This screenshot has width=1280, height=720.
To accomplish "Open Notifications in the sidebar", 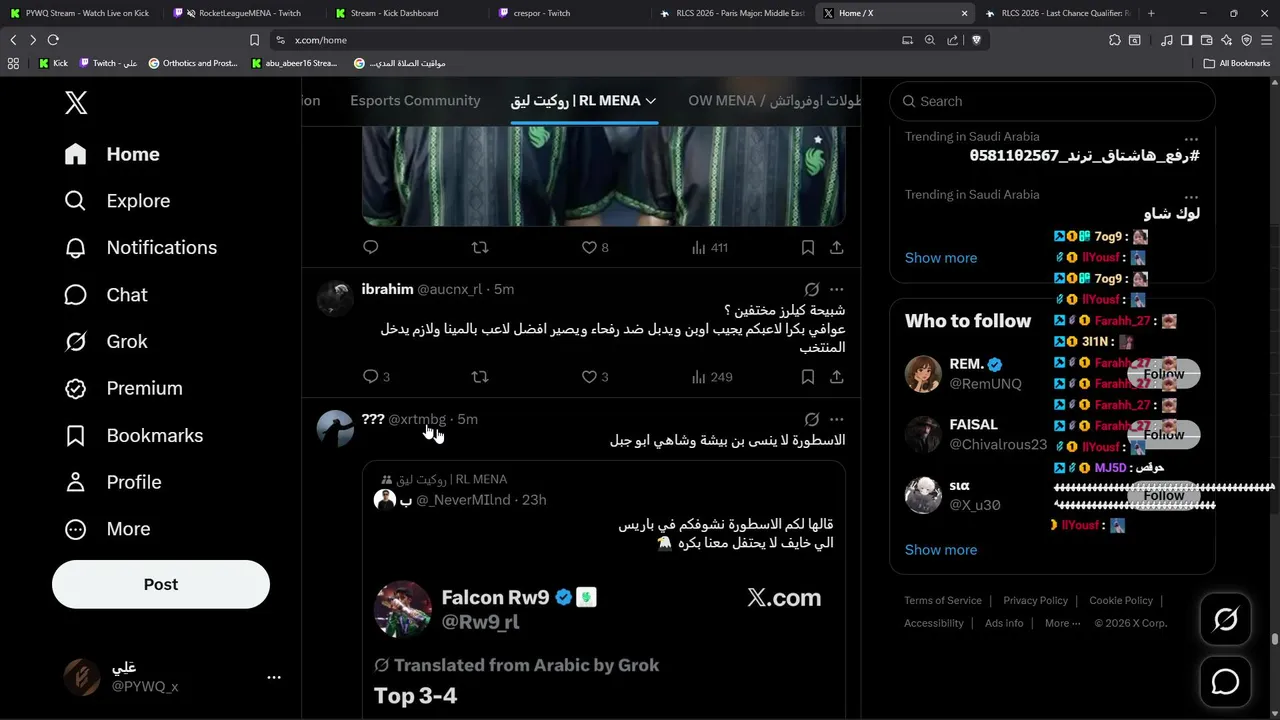I will [141, 247].
